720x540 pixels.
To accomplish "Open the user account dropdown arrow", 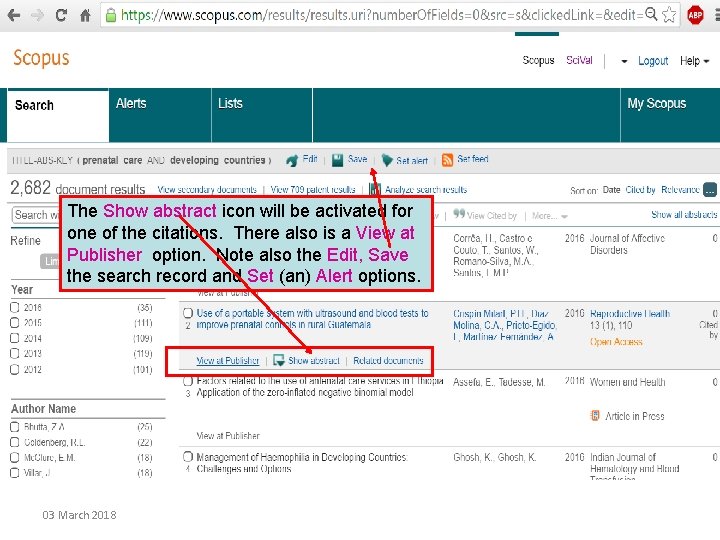I will (624, 61).
